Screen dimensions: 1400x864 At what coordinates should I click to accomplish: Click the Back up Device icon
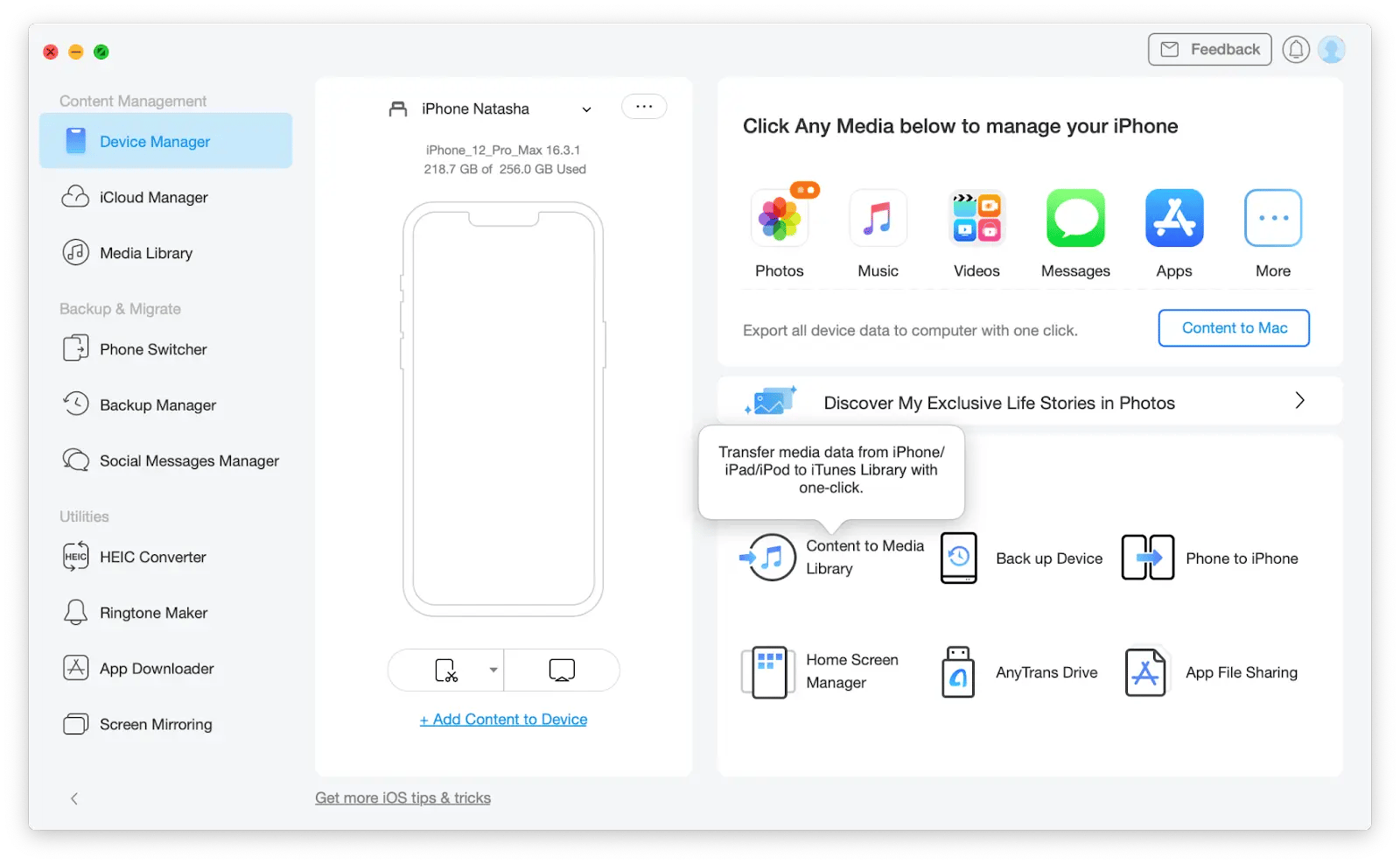click(958, 558)
